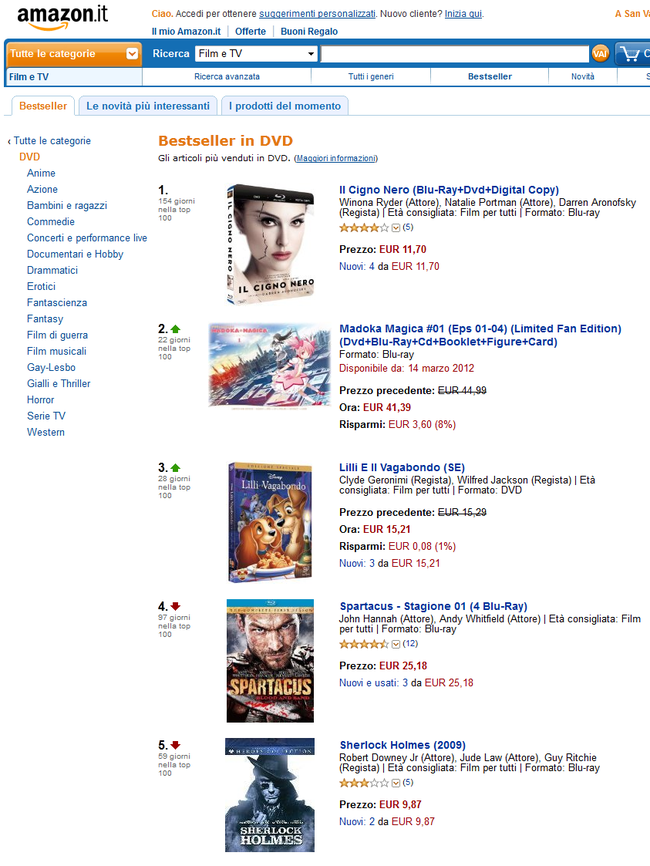
Task: Click star rating of Spartacus Stagione 01
Action: tap(364, 644)
